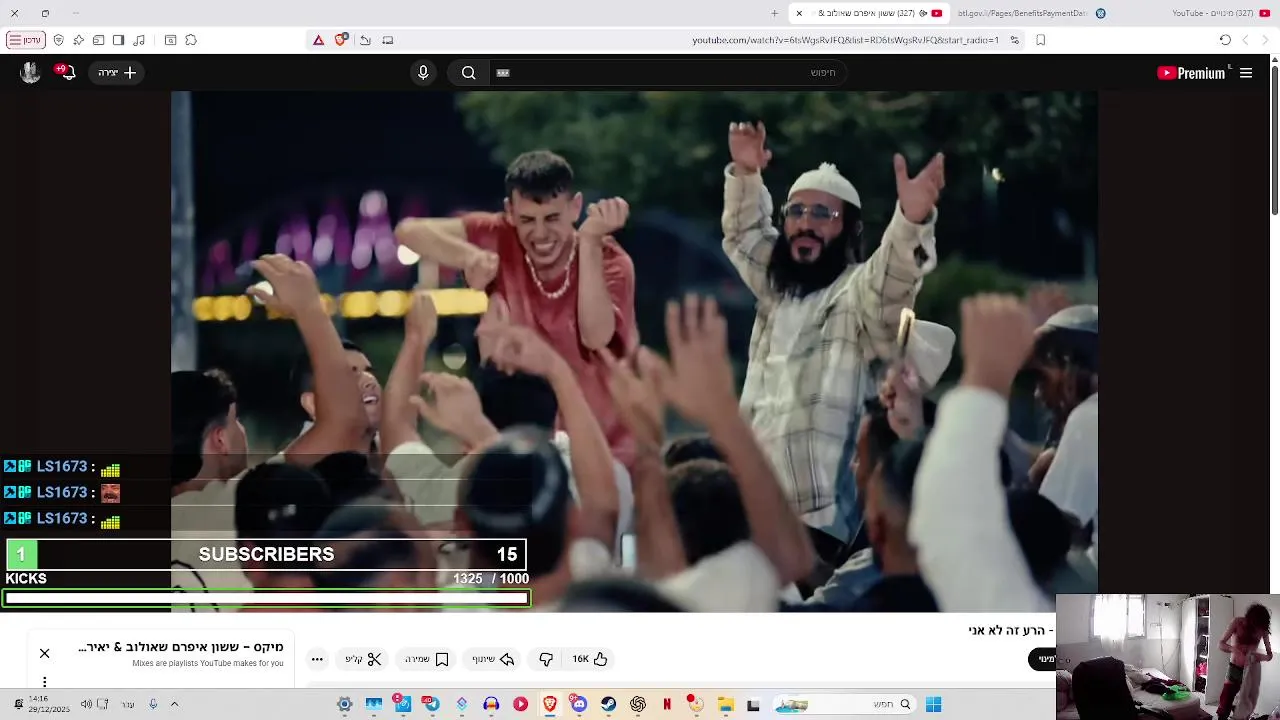Click the address bar URL field
This screenshot has height=720, width=1280.
click(845, 40)
